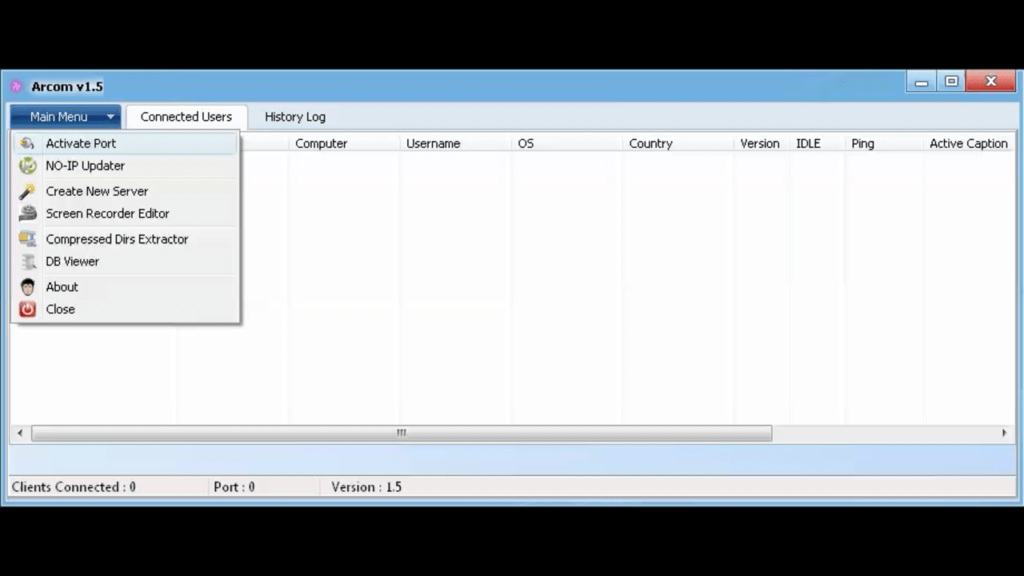
Task: Open NO-IP Updater menu entry
Action: click(x=125, y=166)
